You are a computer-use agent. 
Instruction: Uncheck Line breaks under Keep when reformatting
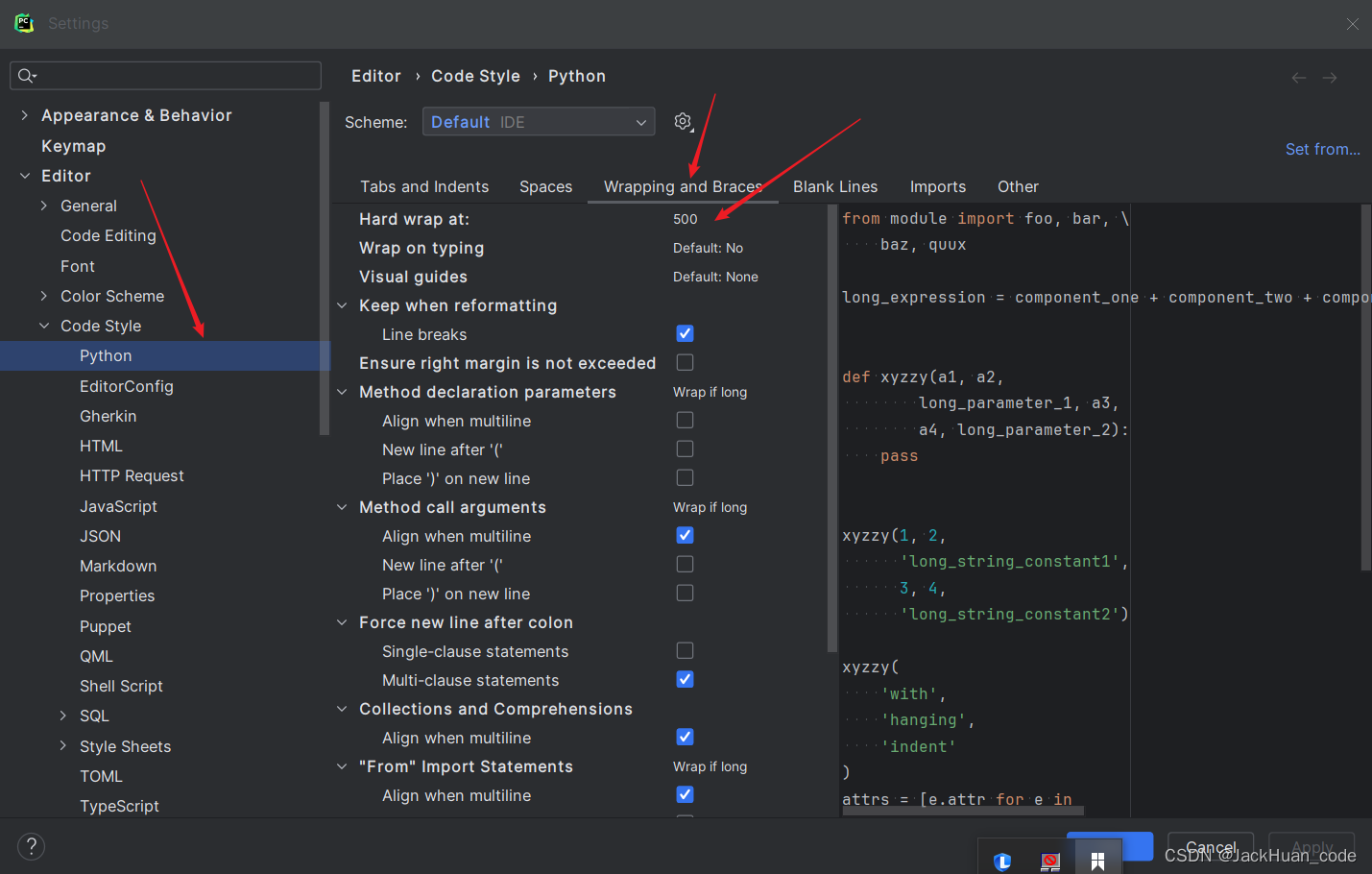coord(685,333)
